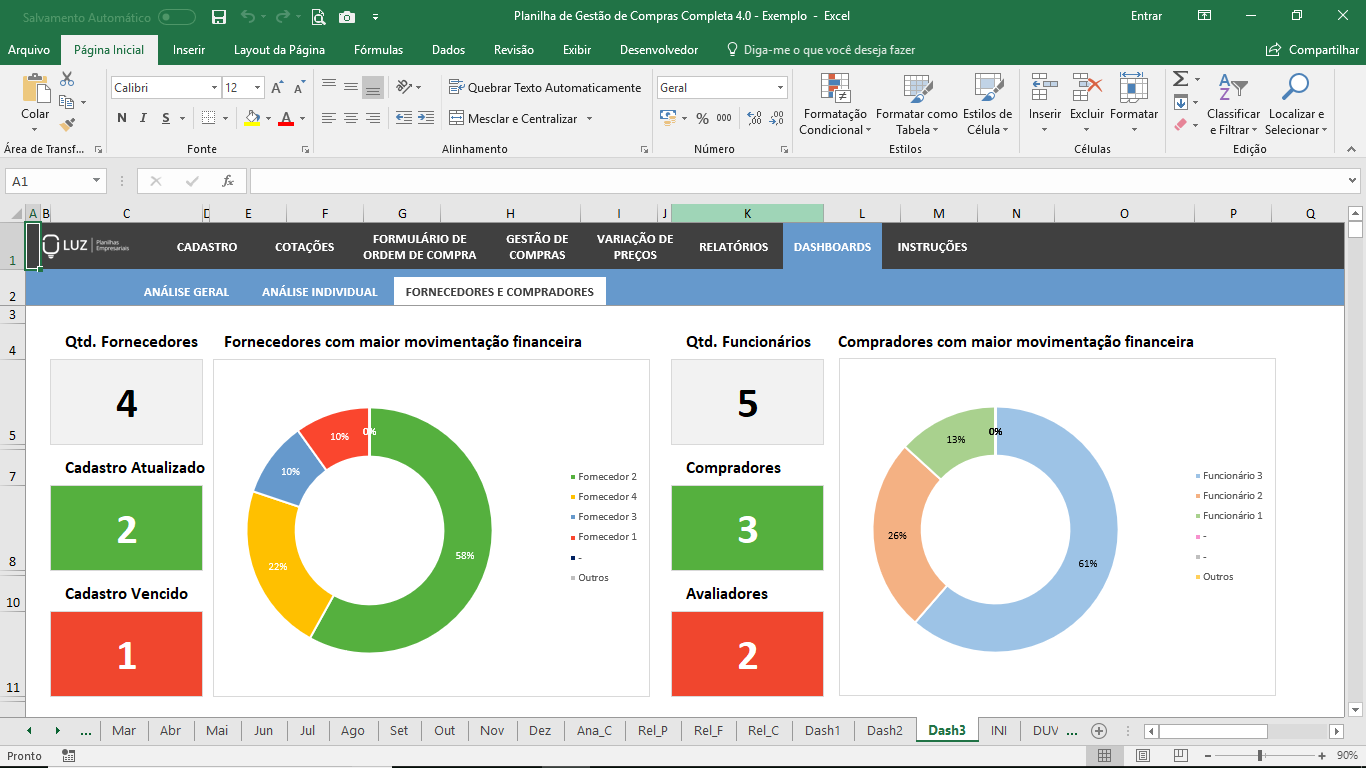Expand the Geral number format dropdown

tap(780, 88)
